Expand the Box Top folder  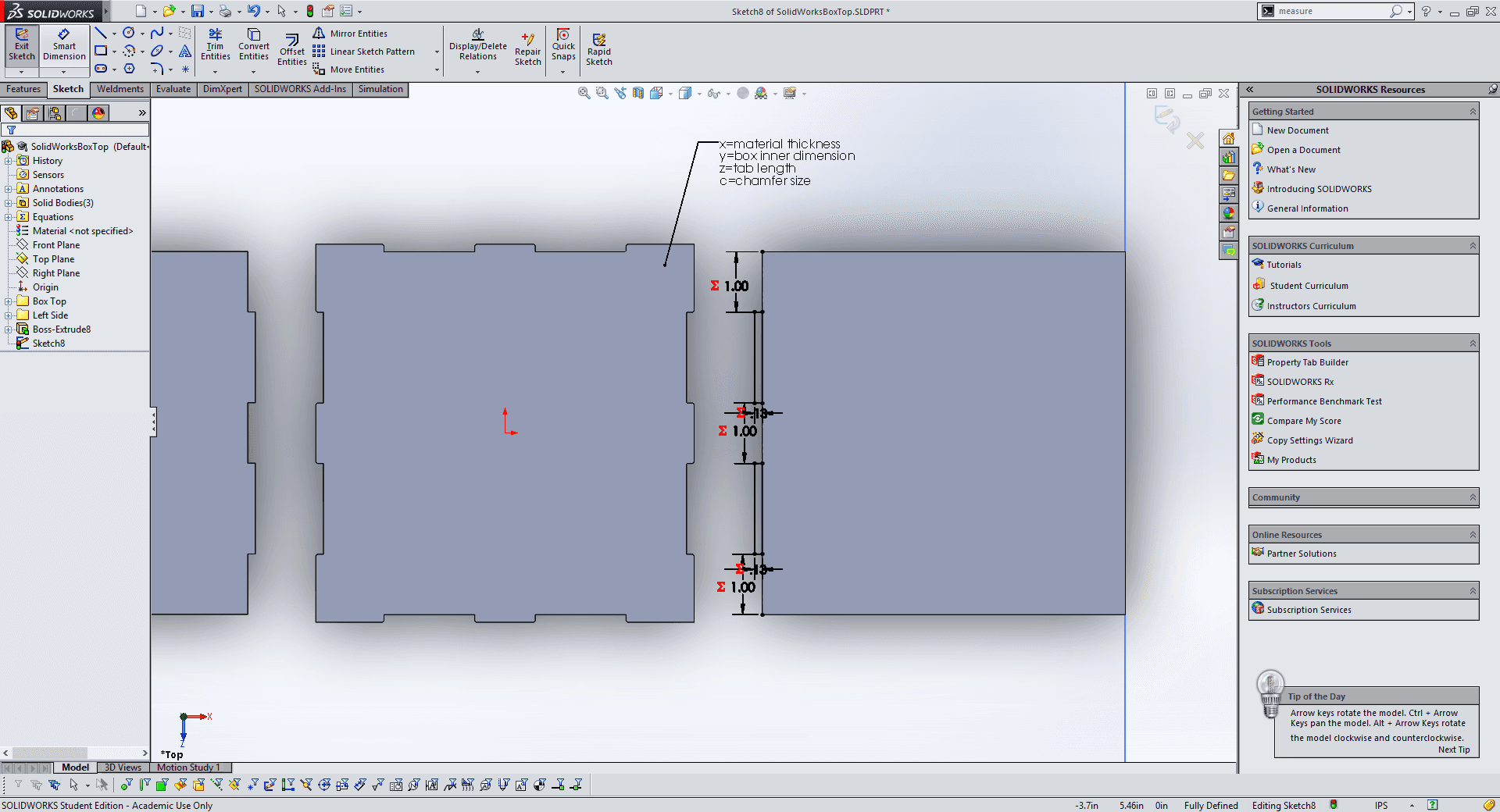[8, 301]
